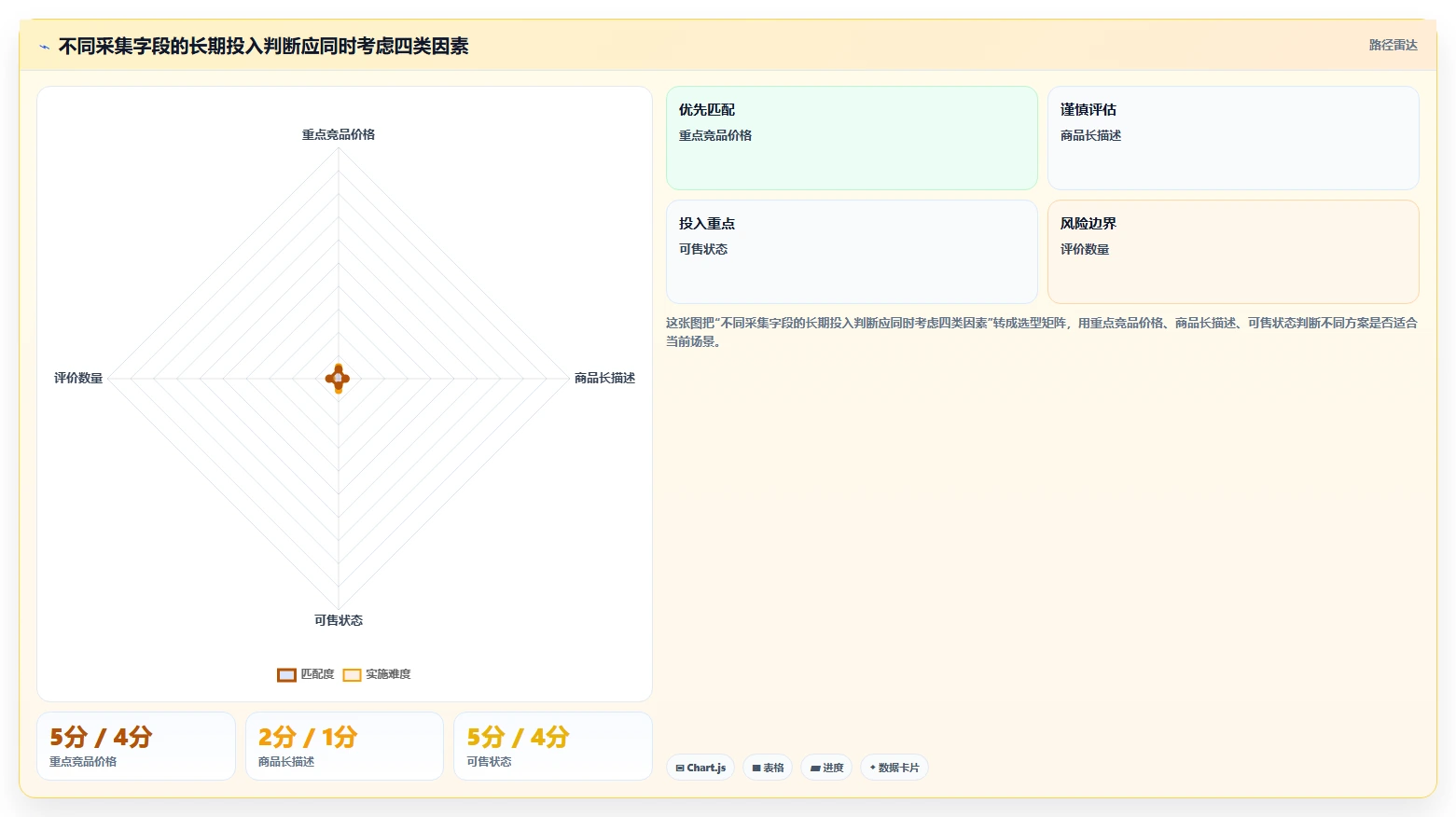Screen dimensions: 1456x817
Task: Click the 5分 / 4分 可售状态 score card
Action: 553,746
